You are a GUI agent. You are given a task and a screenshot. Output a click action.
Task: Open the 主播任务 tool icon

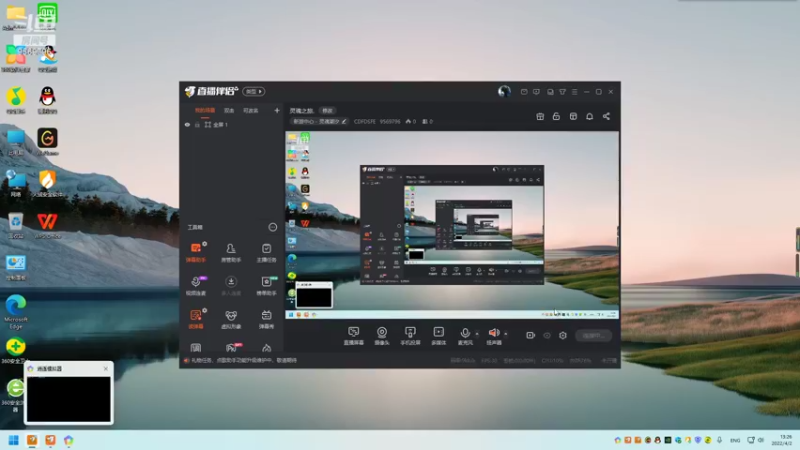(x=266, y=252)
